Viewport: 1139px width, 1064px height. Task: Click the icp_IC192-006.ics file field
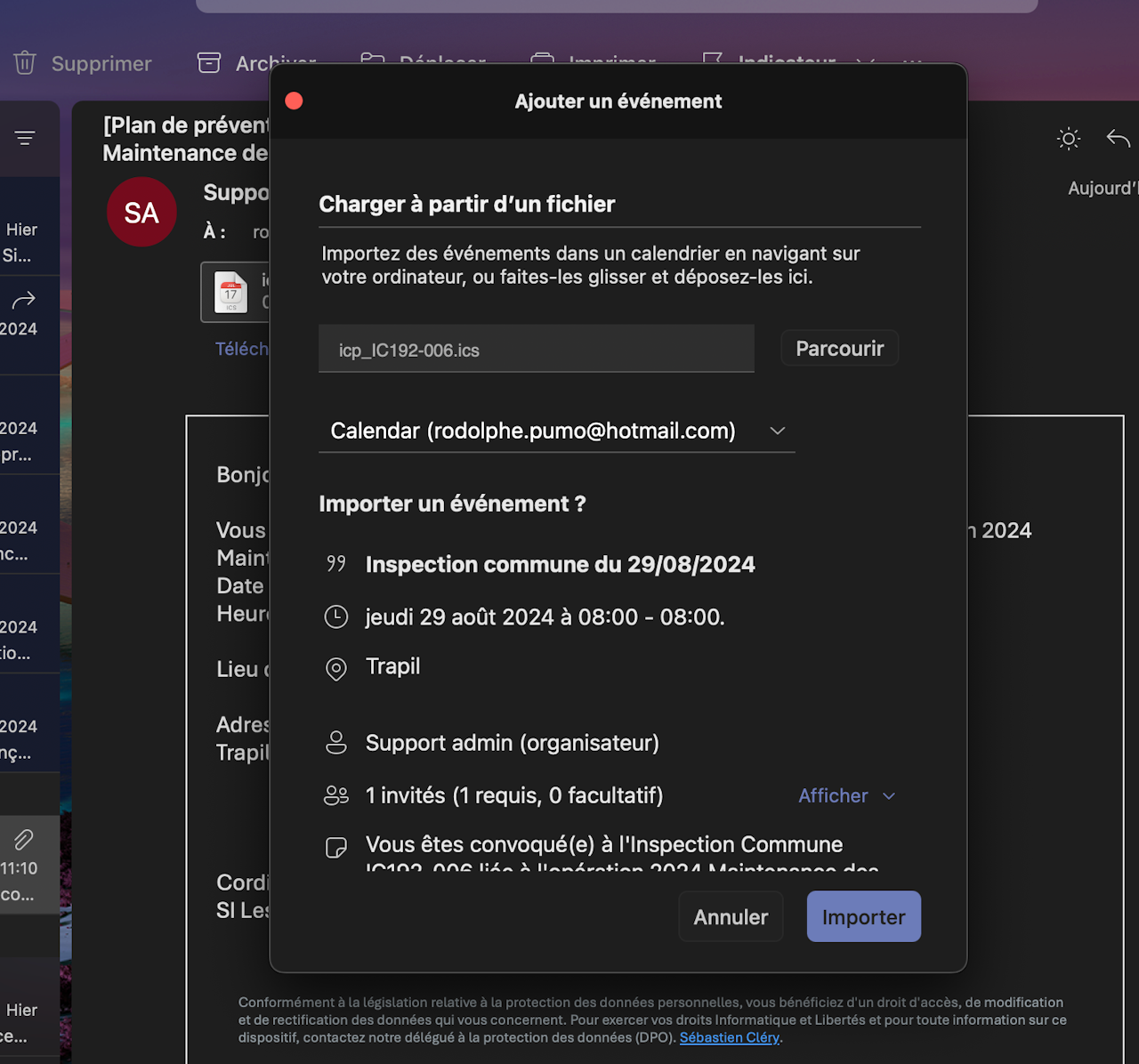click(x=536, y=350)
